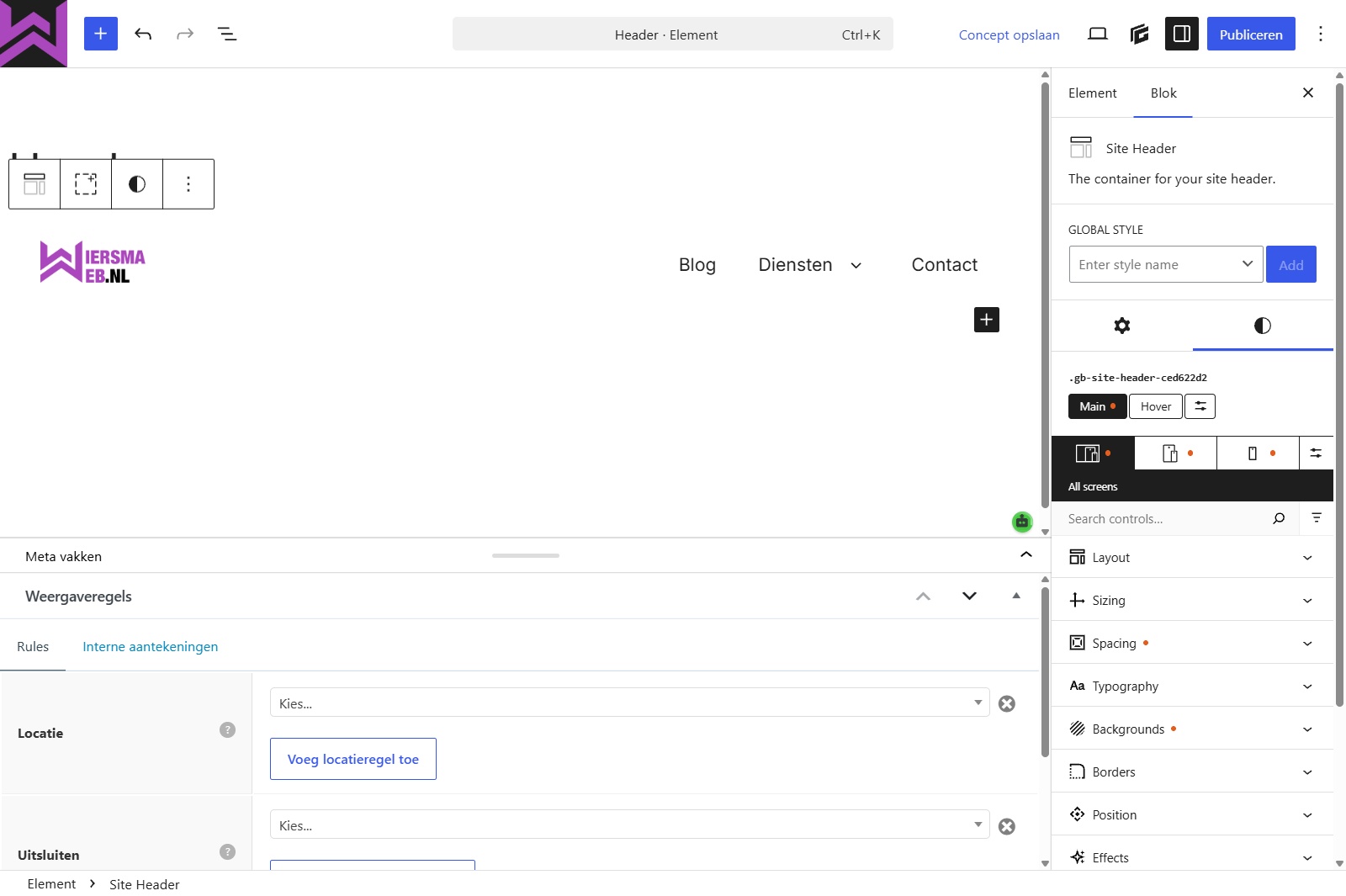Open the block inserter plus button
Viewport: 1346px width, 896px height.
coord(101,34)
